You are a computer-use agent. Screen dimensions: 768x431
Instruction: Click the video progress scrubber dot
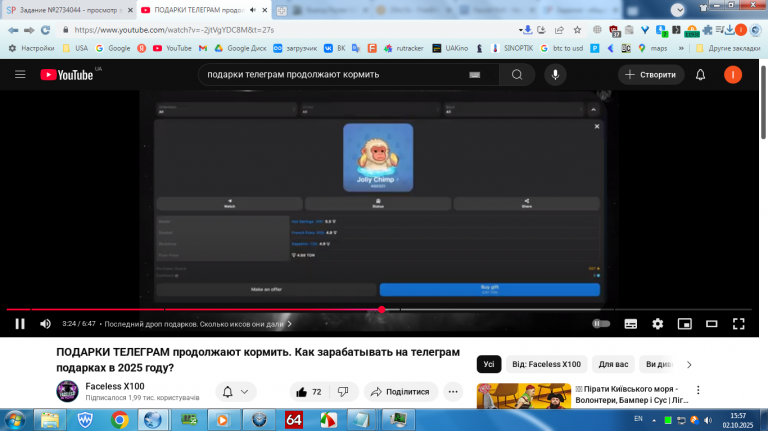click(x=382, y=310)
